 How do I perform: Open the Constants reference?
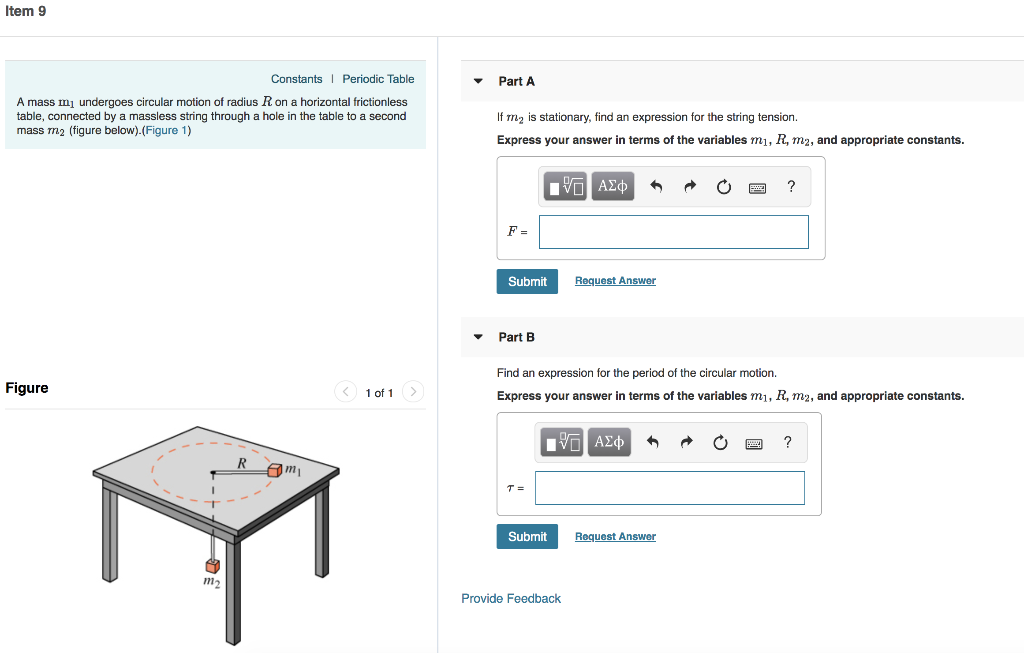296,78
